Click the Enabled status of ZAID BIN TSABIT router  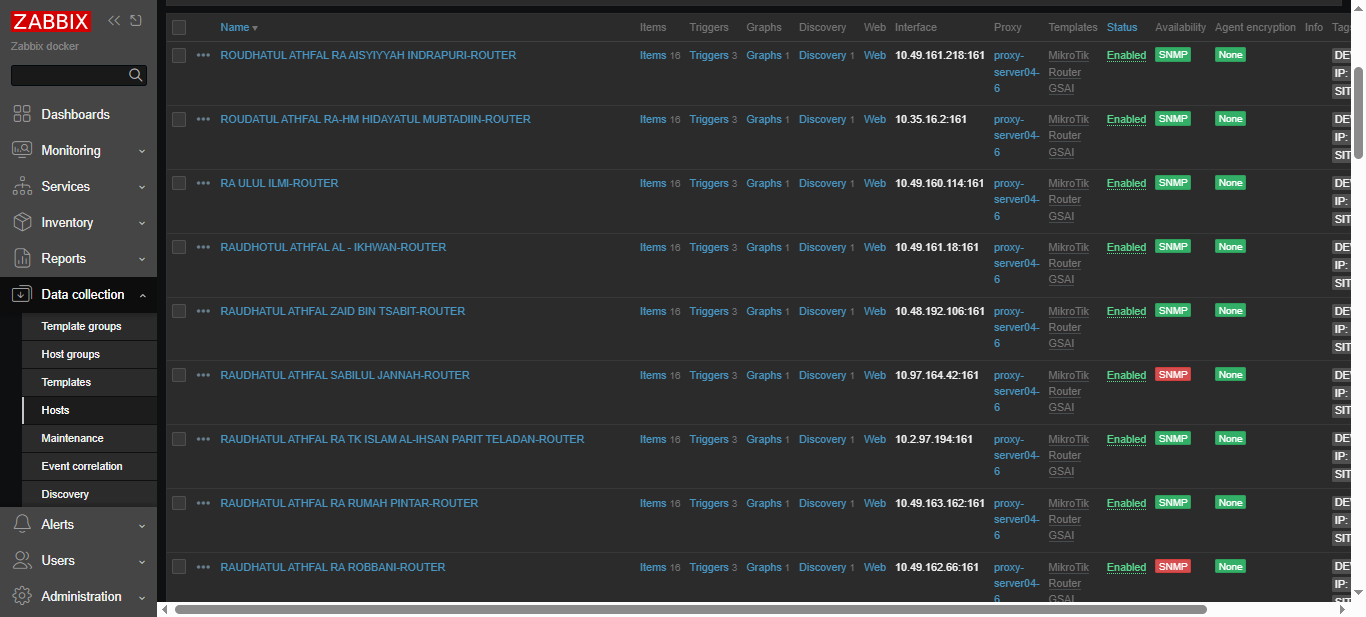tap(1126, 311)
